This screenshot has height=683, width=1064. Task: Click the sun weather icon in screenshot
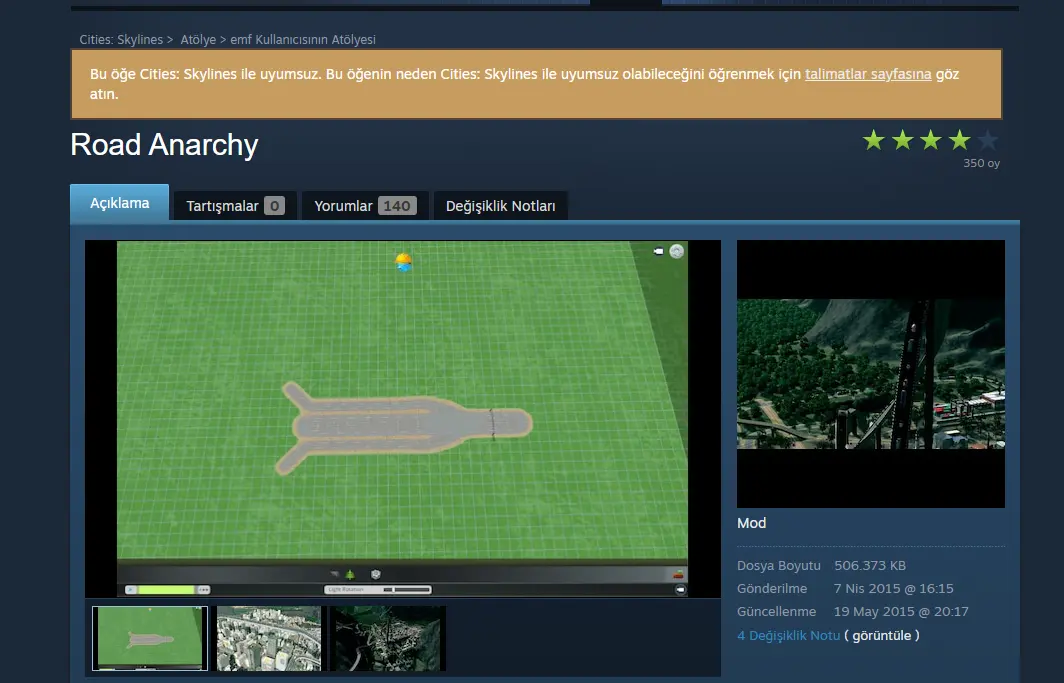(404, 261)
